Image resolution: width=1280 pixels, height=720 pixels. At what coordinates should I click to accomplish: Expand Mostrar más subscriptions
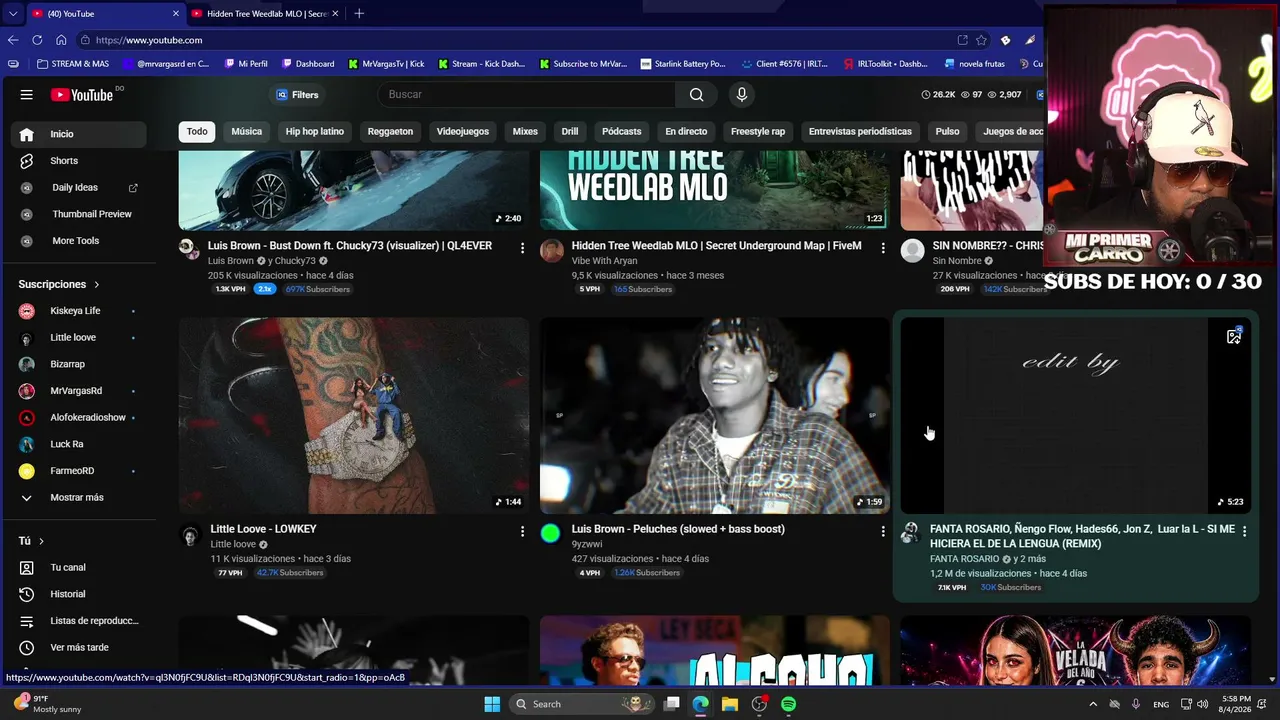pos(78,498)
